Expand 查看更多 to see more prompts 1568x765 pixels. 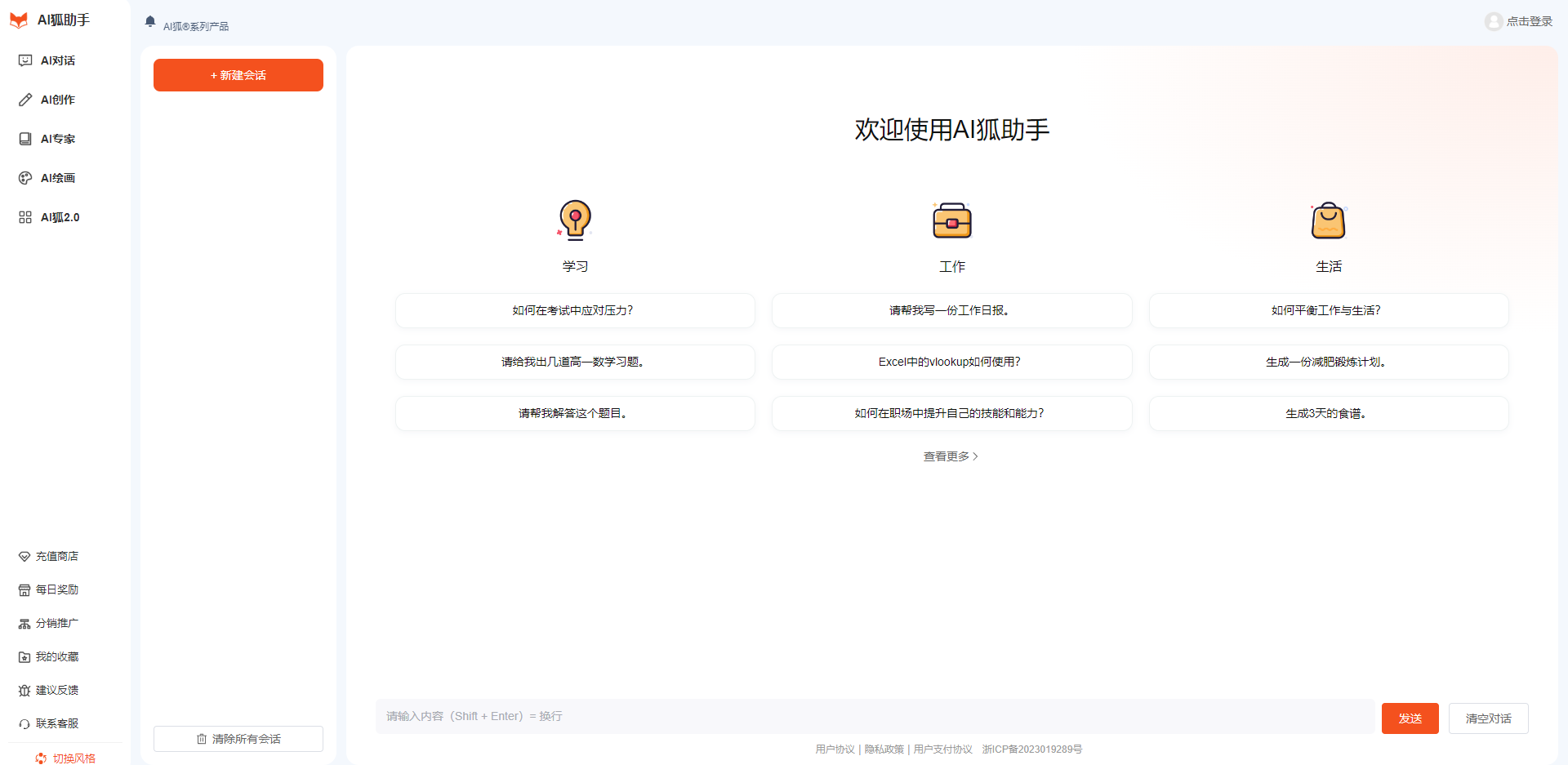pos(951,456)
